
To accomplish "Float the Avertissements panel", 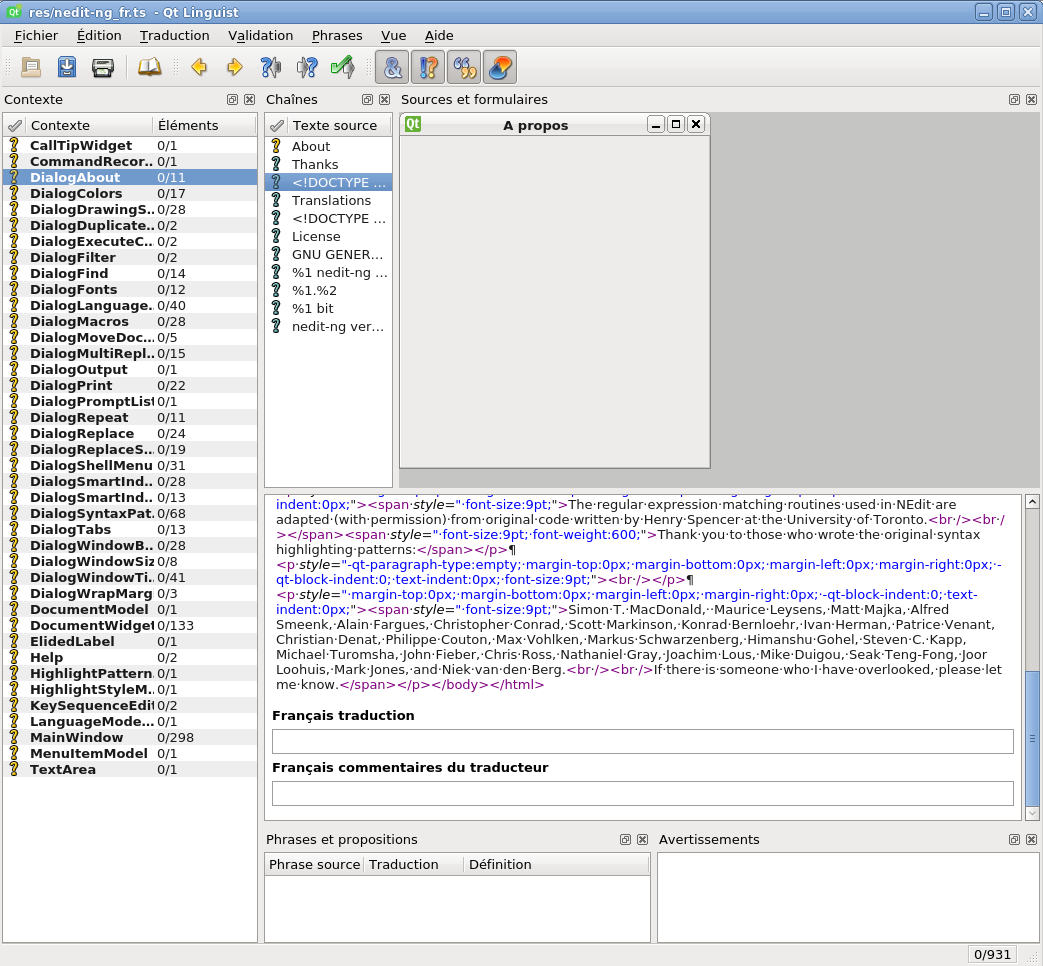I will pos(1014,840).
